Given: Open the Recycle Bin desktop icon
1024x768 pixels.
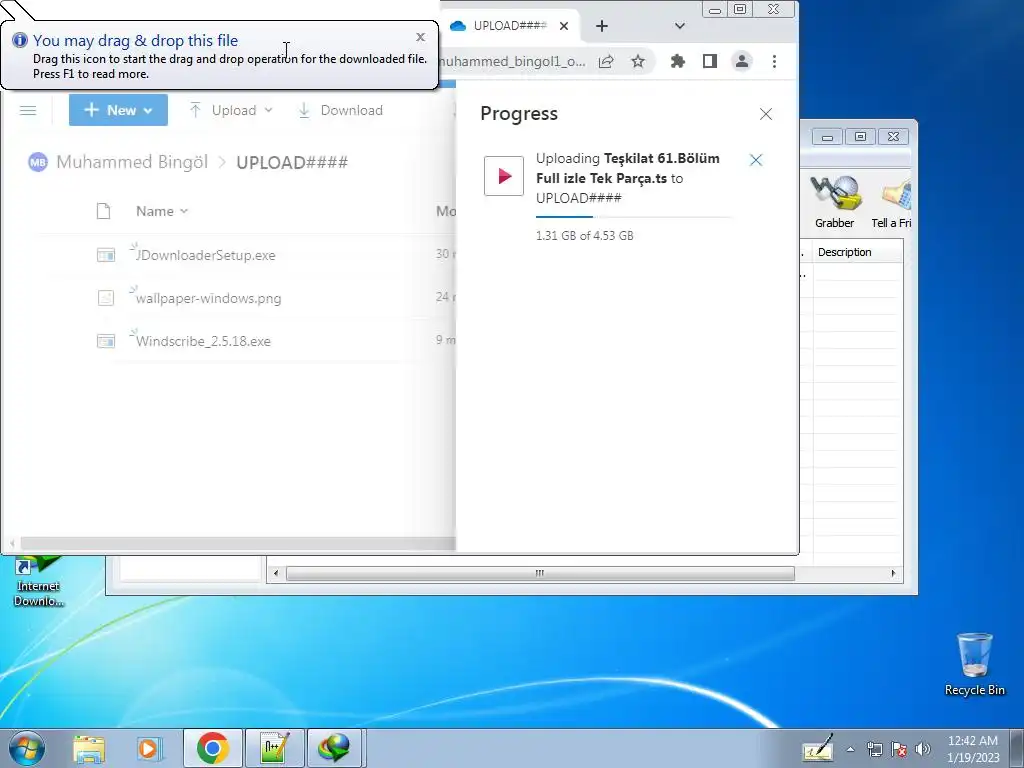Looking at the screenshot, I should (x=974, y=664).
